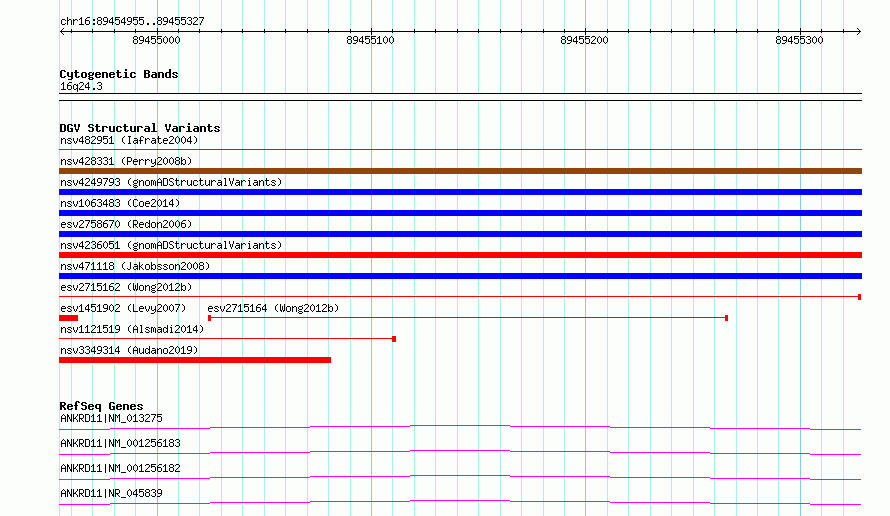Click the right end marker of esv2715164
The height and width of the screenshot is (516, 890).
727,318
